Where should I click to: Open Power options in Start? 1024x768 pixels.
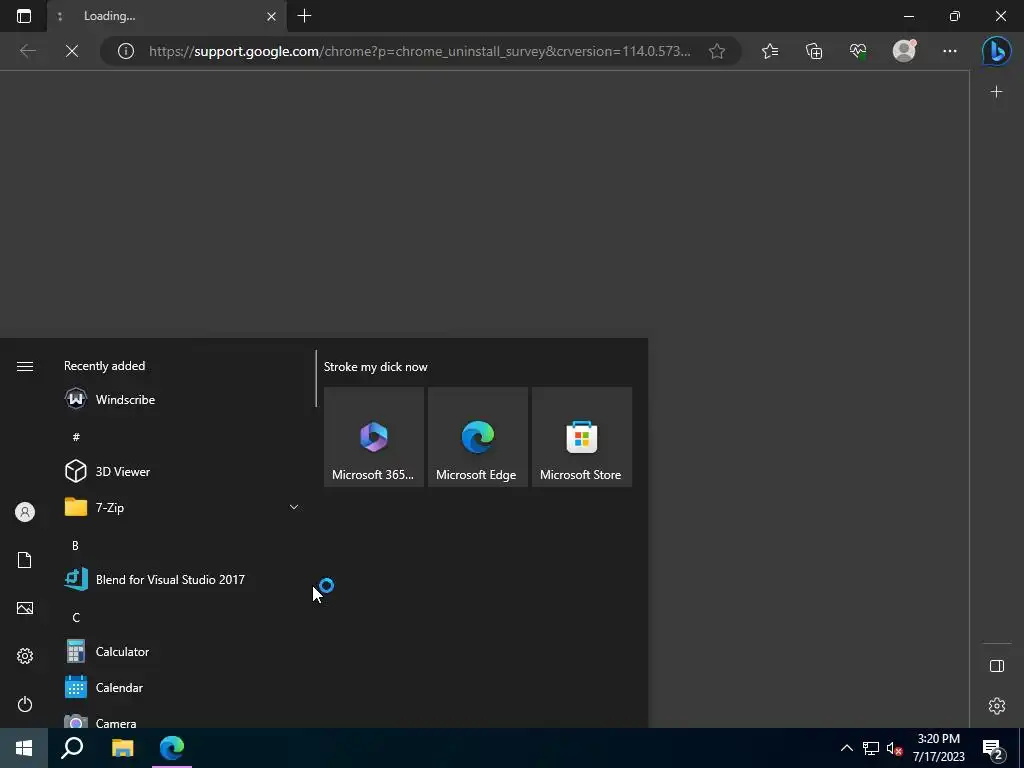point(25,704)
